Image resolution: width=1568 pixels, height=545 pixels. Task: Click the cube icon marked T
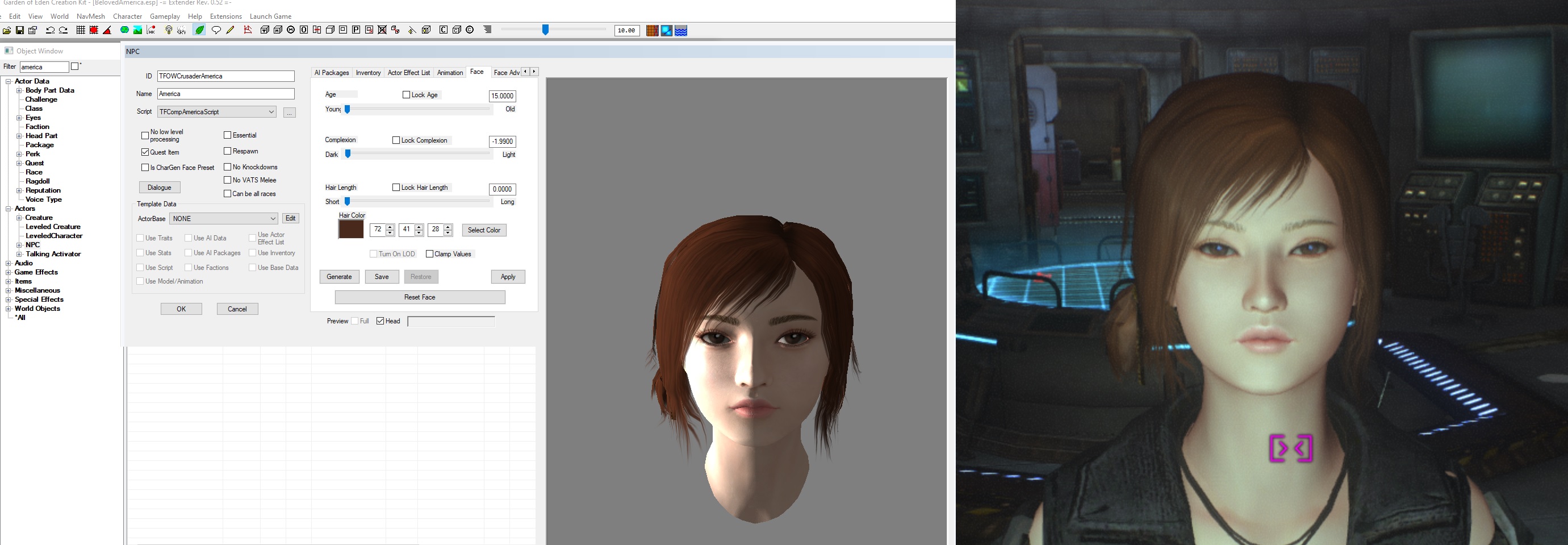click(x=265, y=31)
